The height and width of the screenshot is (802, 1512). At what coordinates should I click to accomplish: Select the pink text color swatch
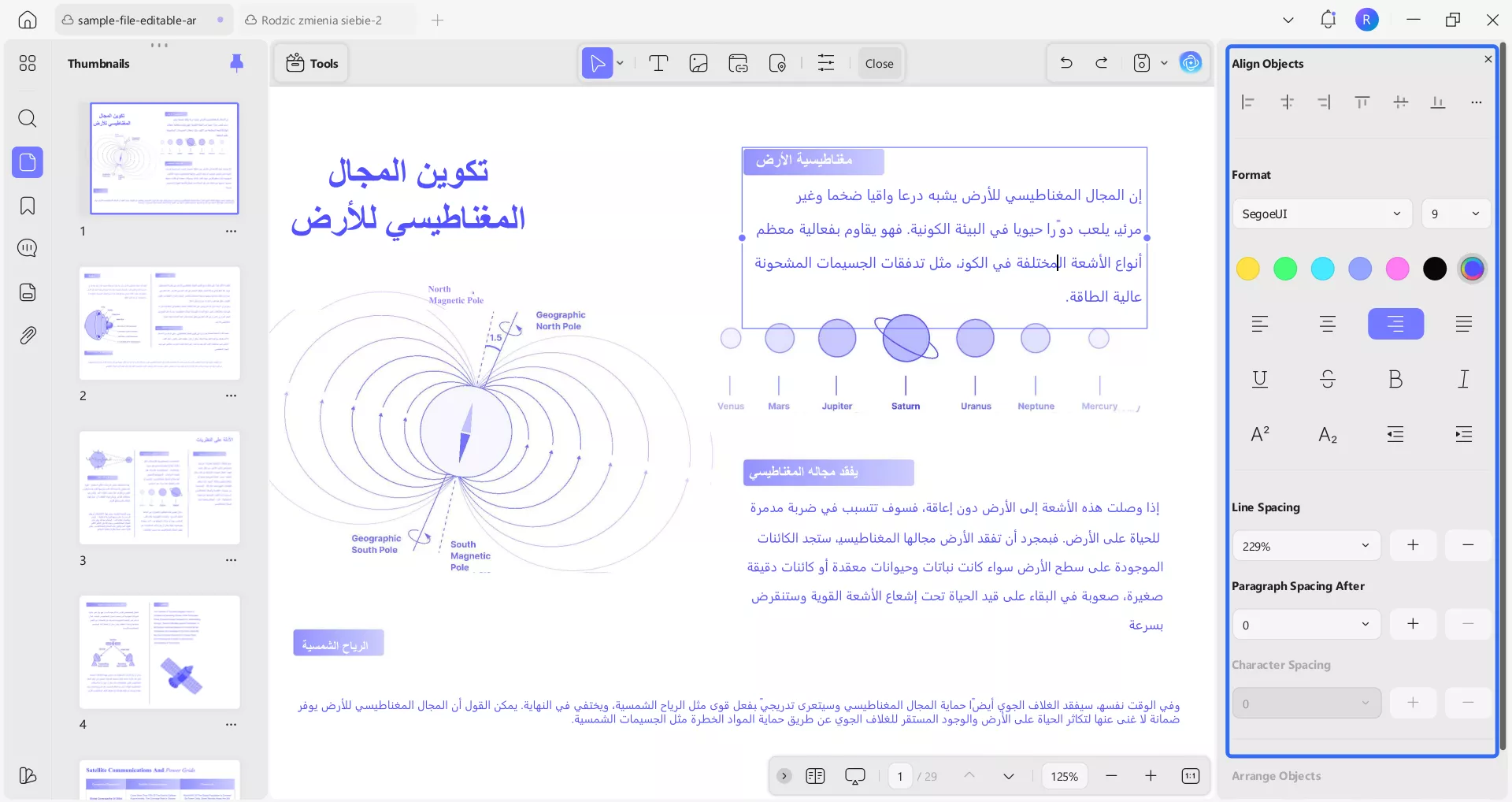1397,269
